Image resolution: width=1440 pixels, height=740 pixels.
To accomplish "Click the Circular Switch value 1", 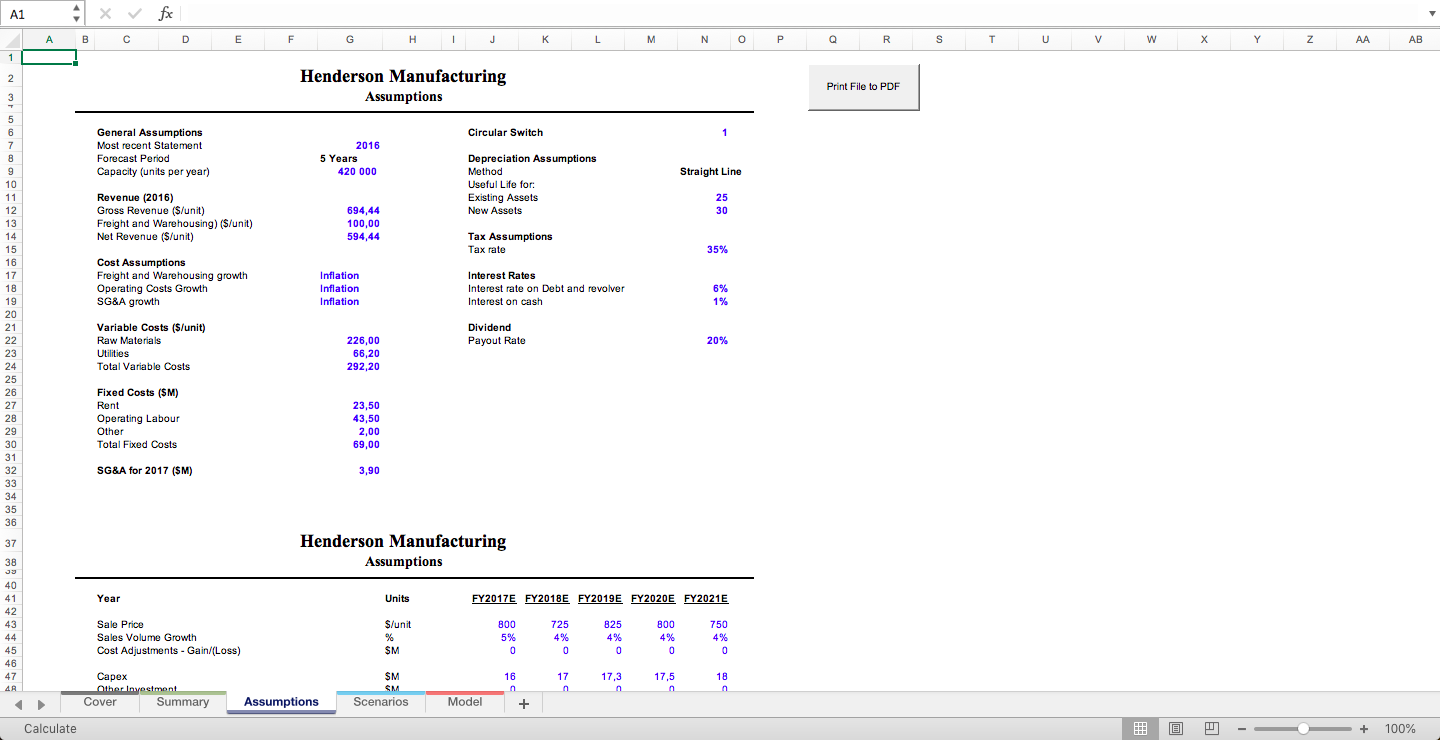I will (725, 133).
